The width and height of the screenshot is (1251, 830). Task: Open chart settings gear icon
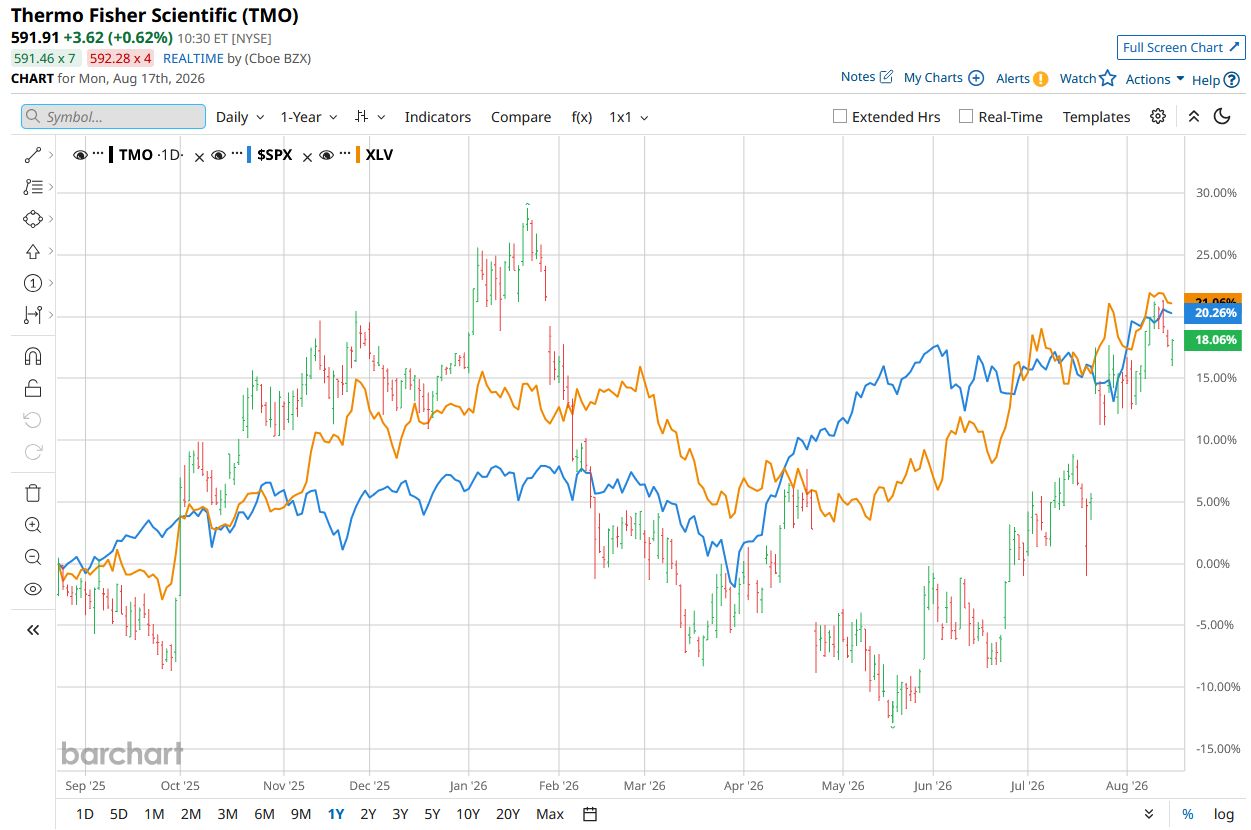(x=1158, y=116)
